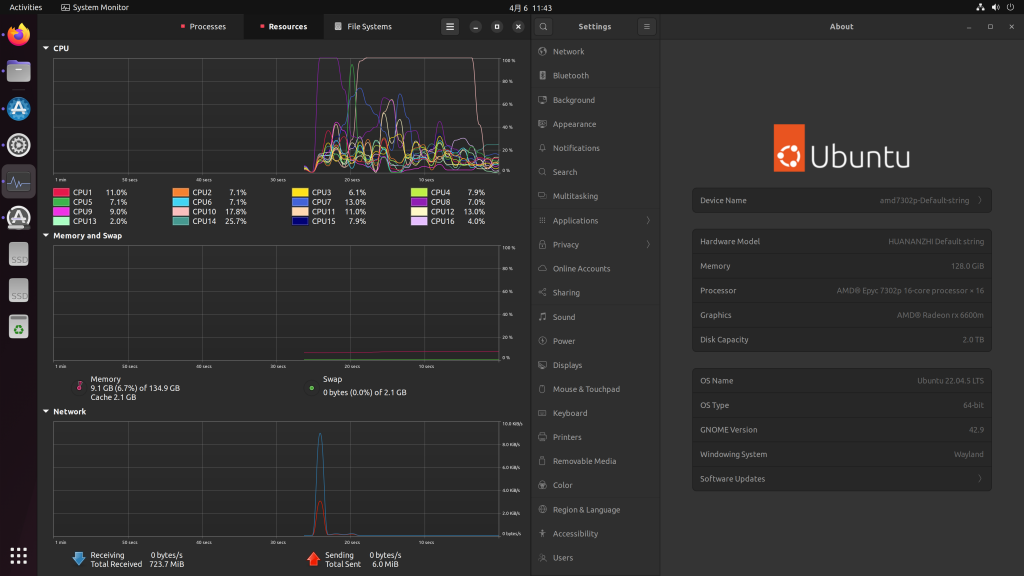
Task: Change the CPU14 color swatch
Action: coord(181,221)
